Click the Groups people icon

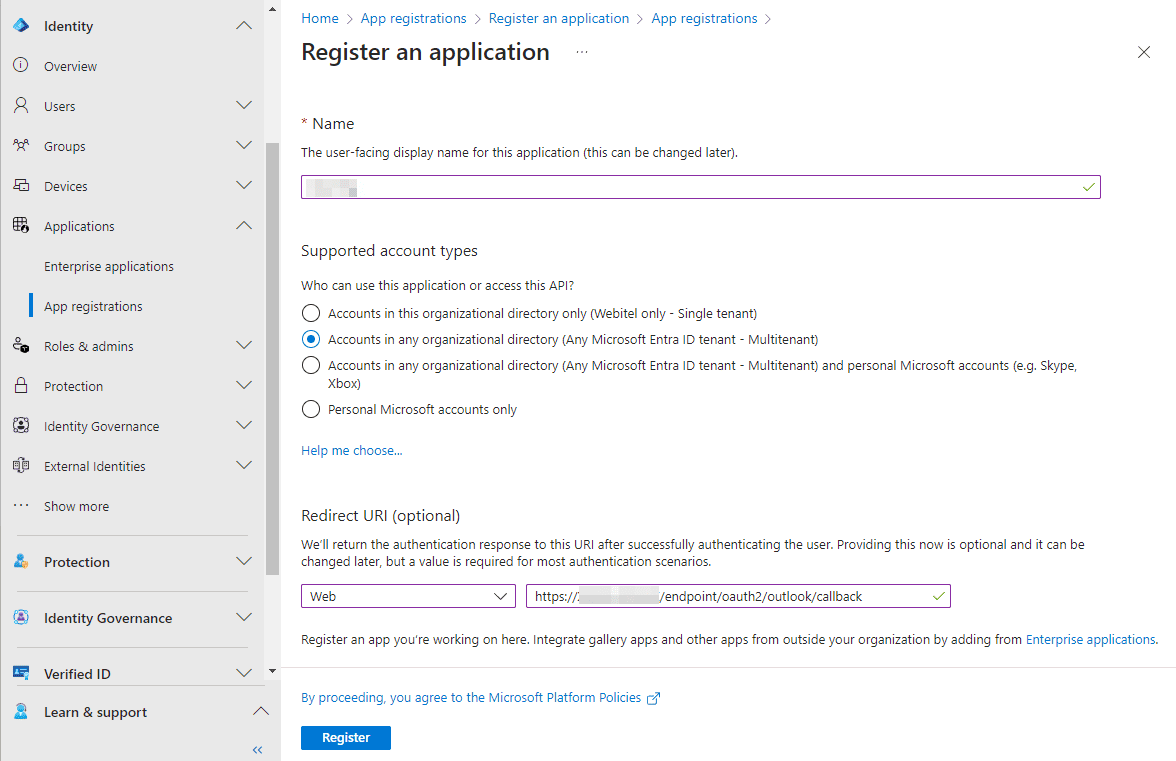(21, 145)
